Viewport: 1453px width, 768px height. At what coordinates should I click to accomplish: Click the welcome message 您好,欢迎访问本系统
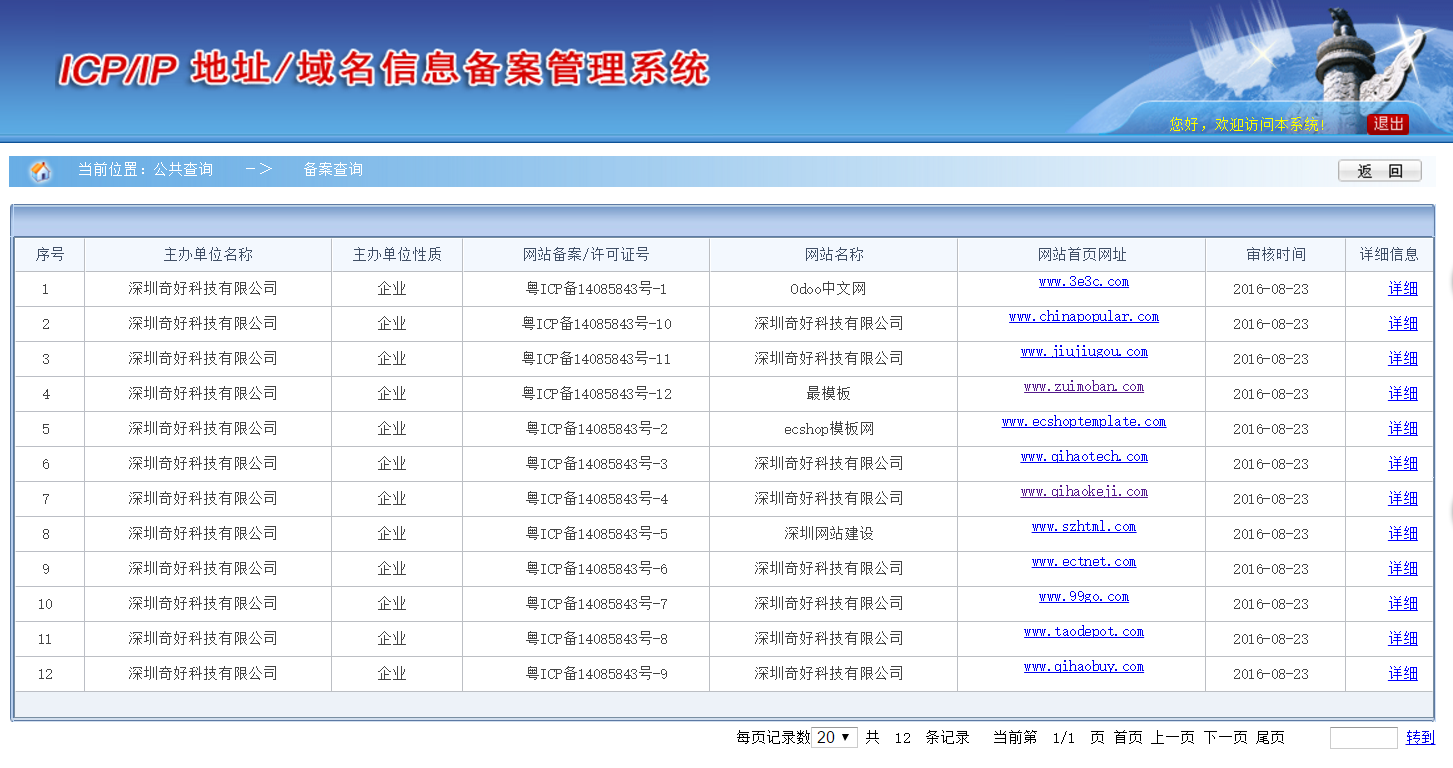(1247, 125)
